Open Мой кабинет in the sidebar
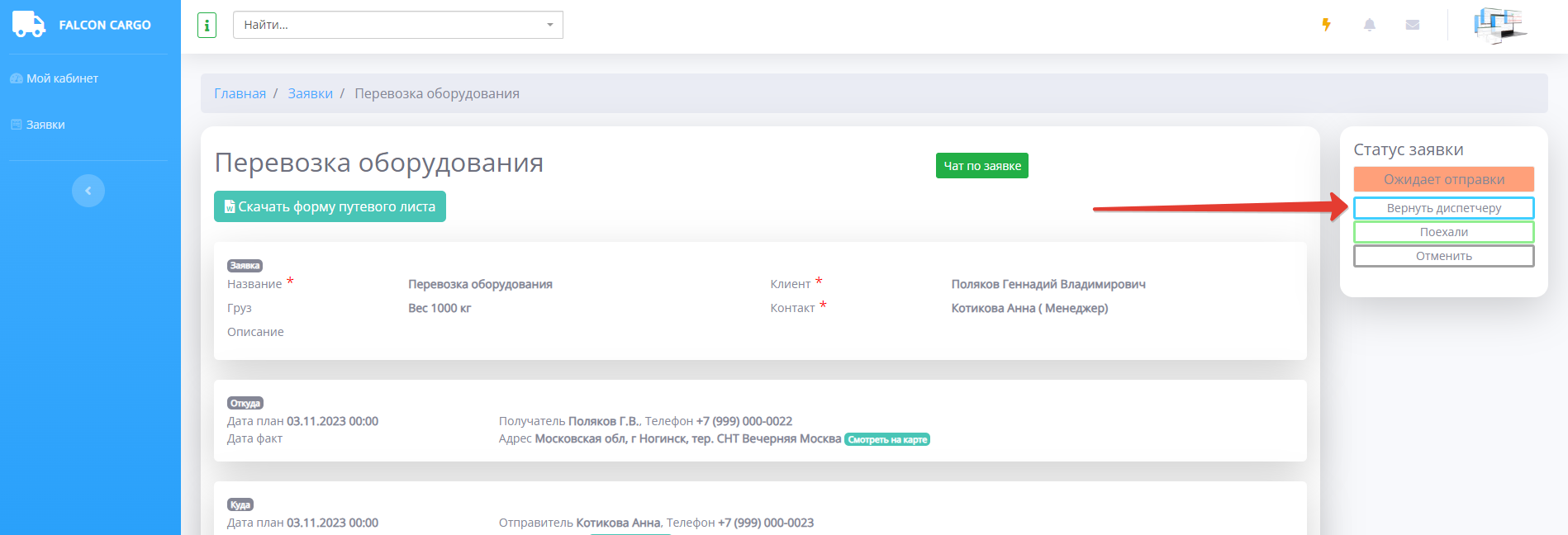Viewport: 1568px width, 535px height. click(62, 78)
